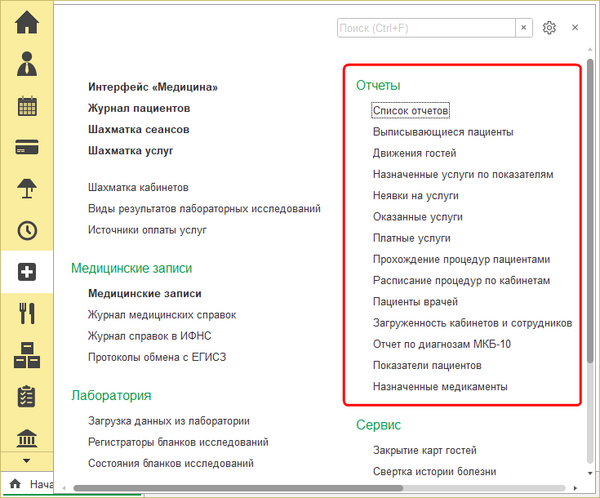The height and width of the screenshot is (498, 600).
Task: Open Список отчетов
Action: click(410, 111)
